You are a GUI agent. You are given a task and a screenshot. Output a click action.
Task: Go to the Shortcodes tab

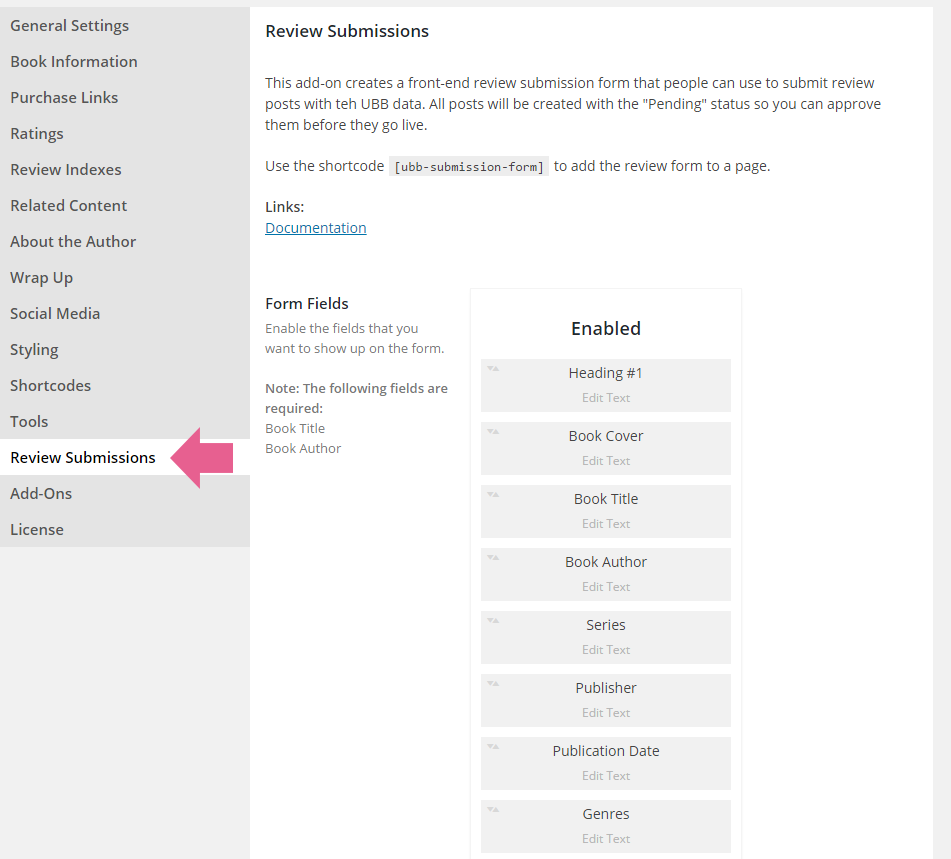pos(125,386)
